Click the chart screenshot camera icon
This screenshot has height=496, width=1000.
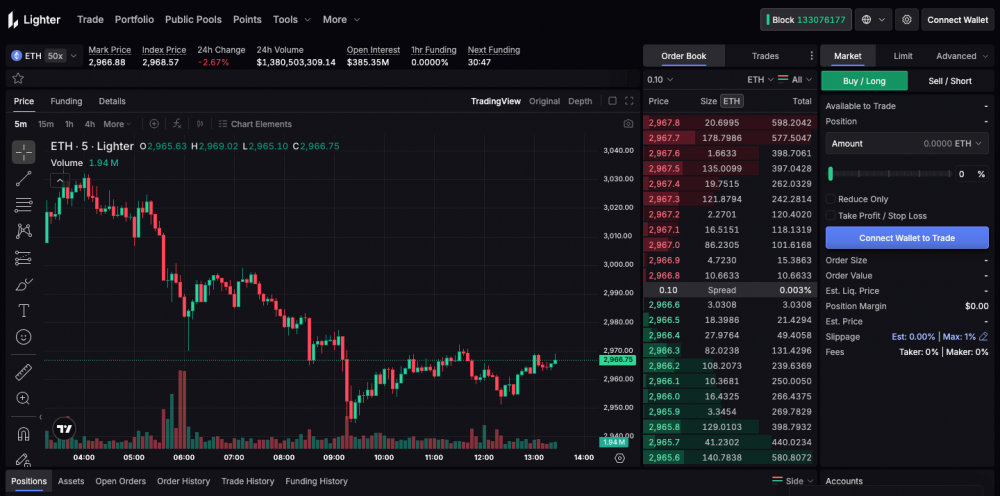pyautogui.click(x=628, y=124)
